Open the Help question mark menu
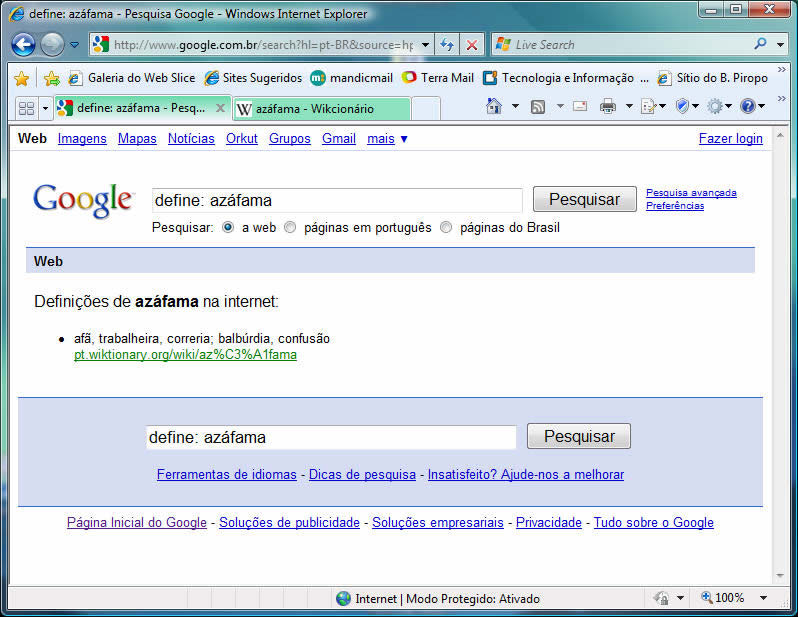The image size is (798, 617). click(x=752, y=106)
